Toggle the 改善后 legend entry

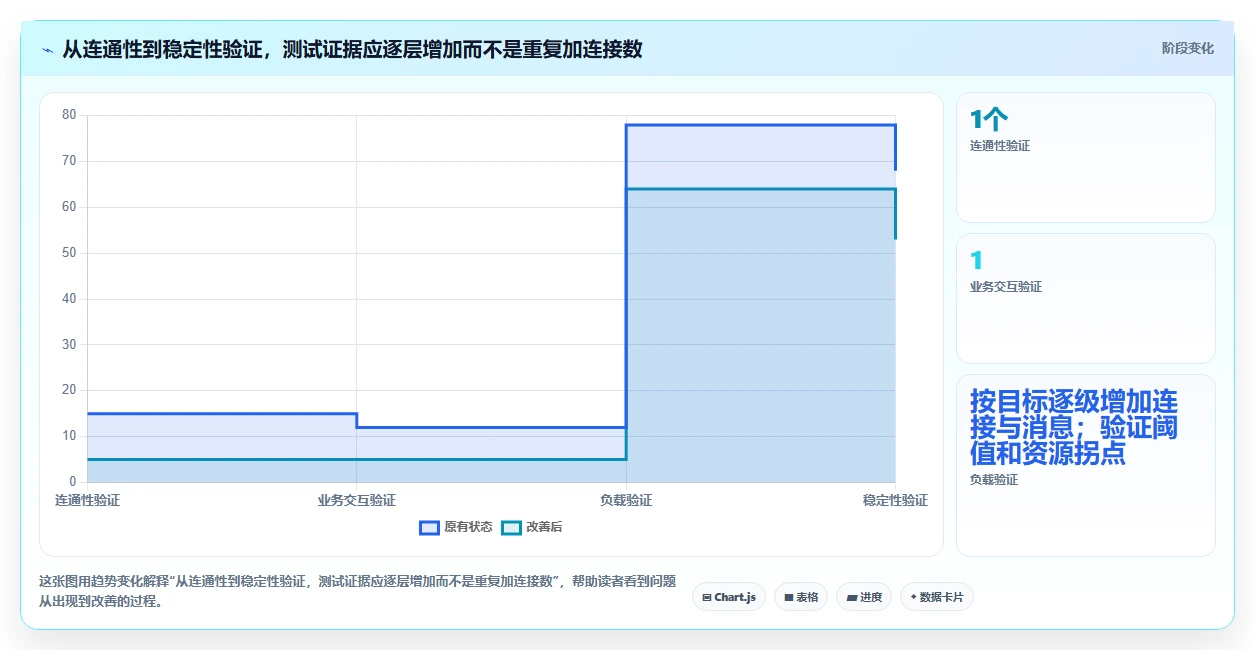(x=532, y=527)
